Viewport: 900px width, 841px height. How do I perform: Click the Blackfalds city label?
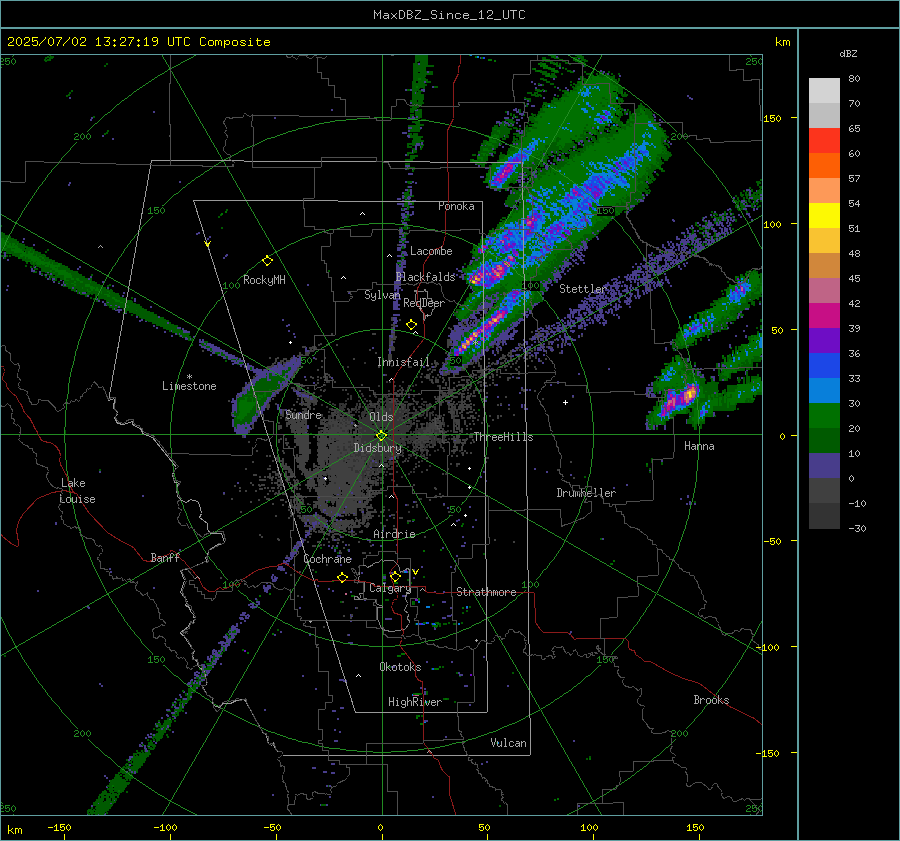[425, 277]
